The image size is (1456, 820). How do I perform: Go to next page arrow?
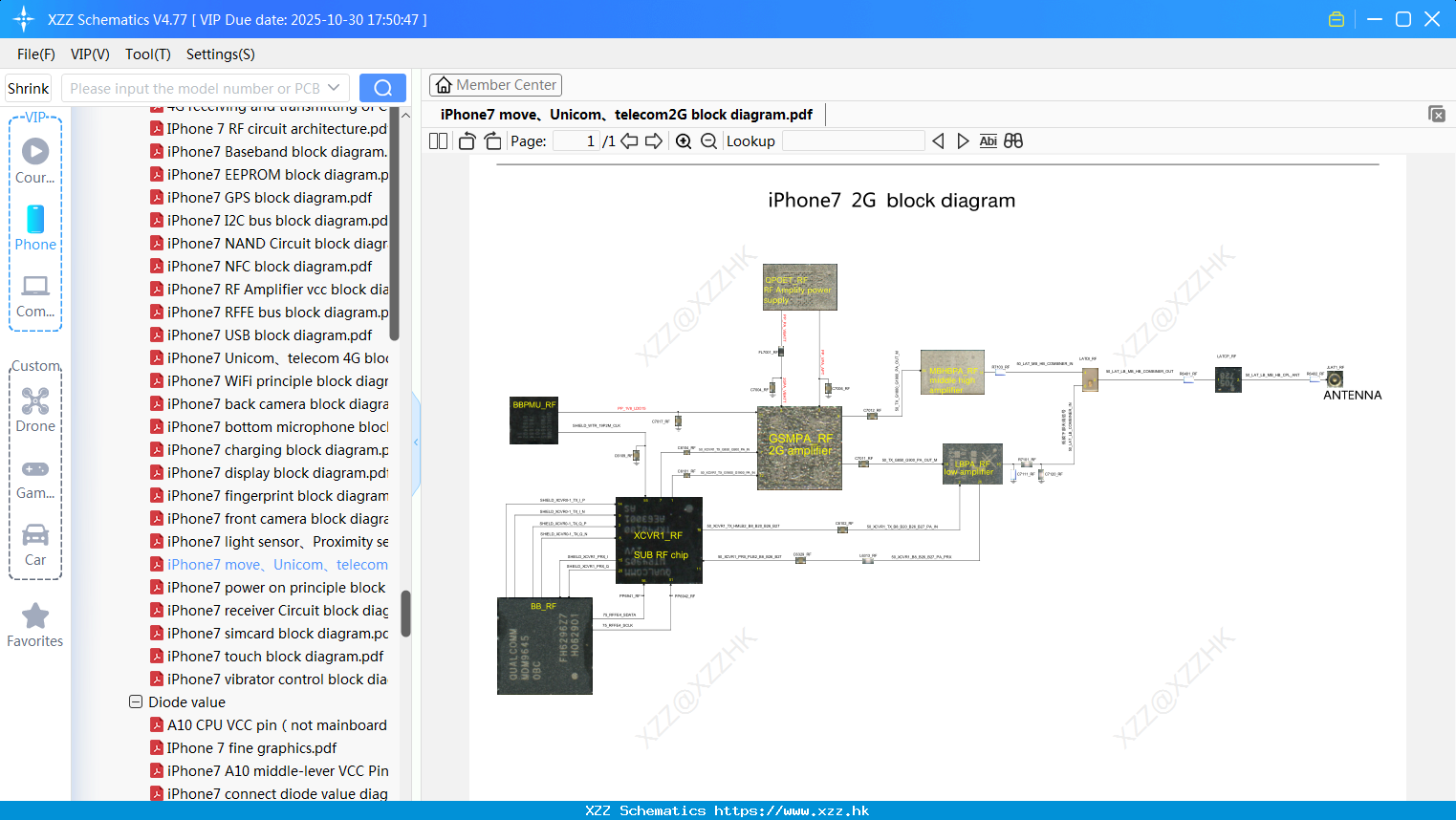(x=654, y=140)
